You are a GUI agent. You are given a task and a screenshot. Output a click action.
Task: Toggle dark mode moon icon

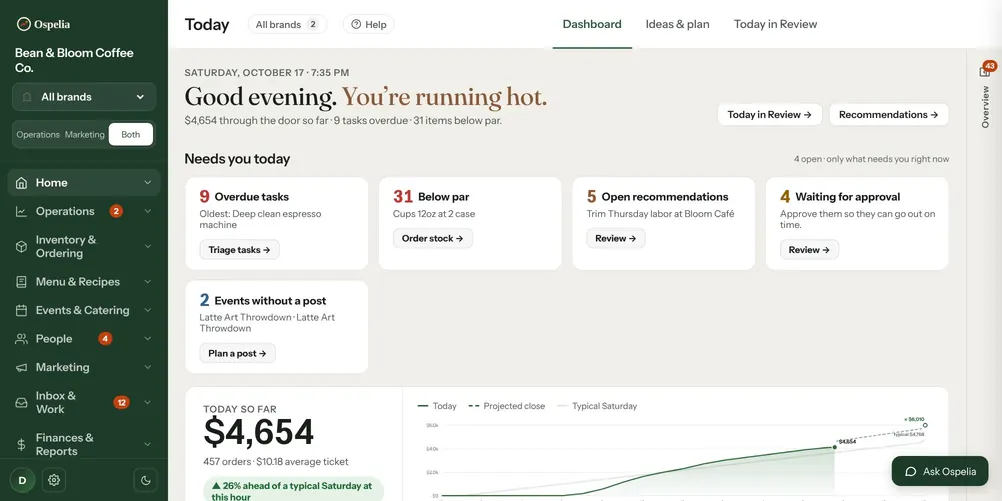pyautogui.click(x=145, y=480)
